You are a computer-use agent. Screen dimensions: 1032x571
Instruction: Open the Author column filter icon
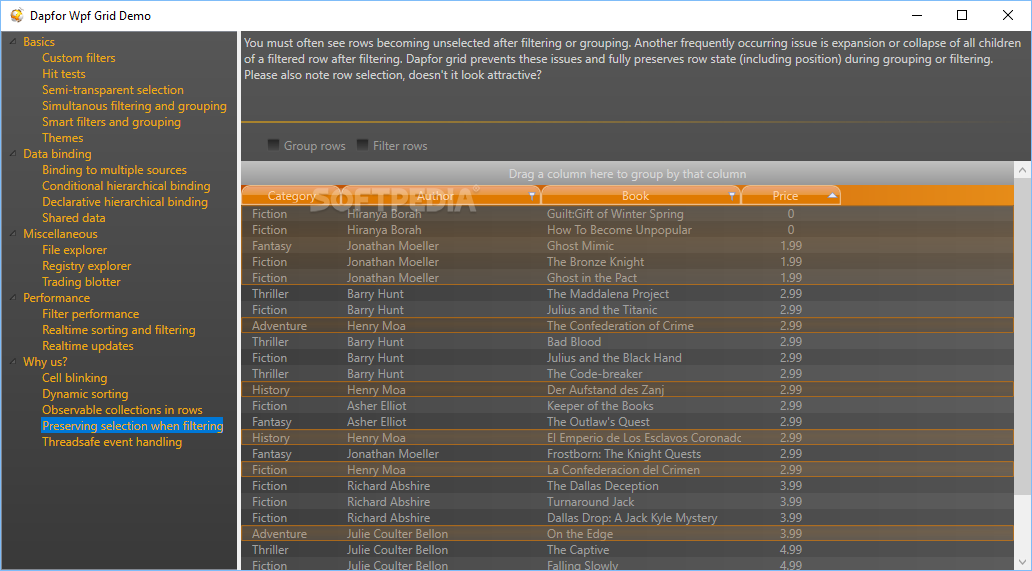click(x=532, y=196)
